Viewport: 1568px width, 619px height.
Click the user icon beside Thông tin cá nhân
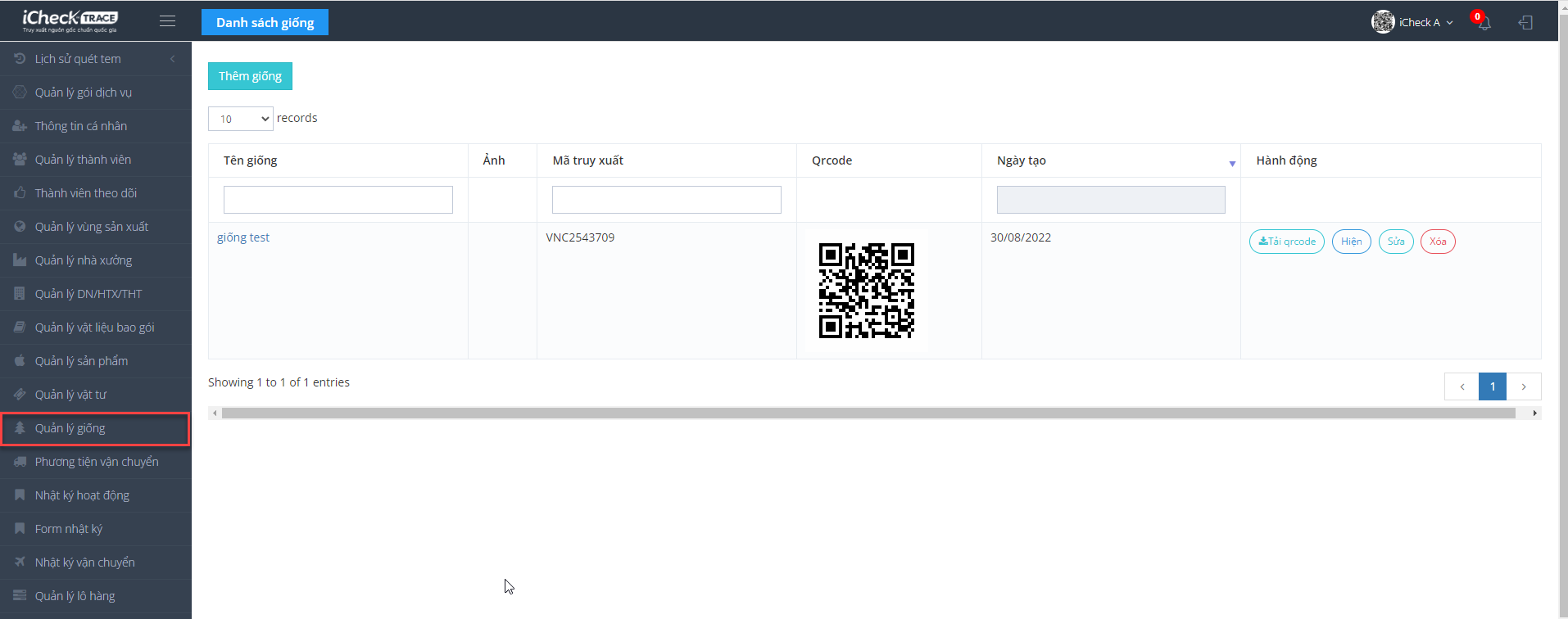(x=20, y=125)
